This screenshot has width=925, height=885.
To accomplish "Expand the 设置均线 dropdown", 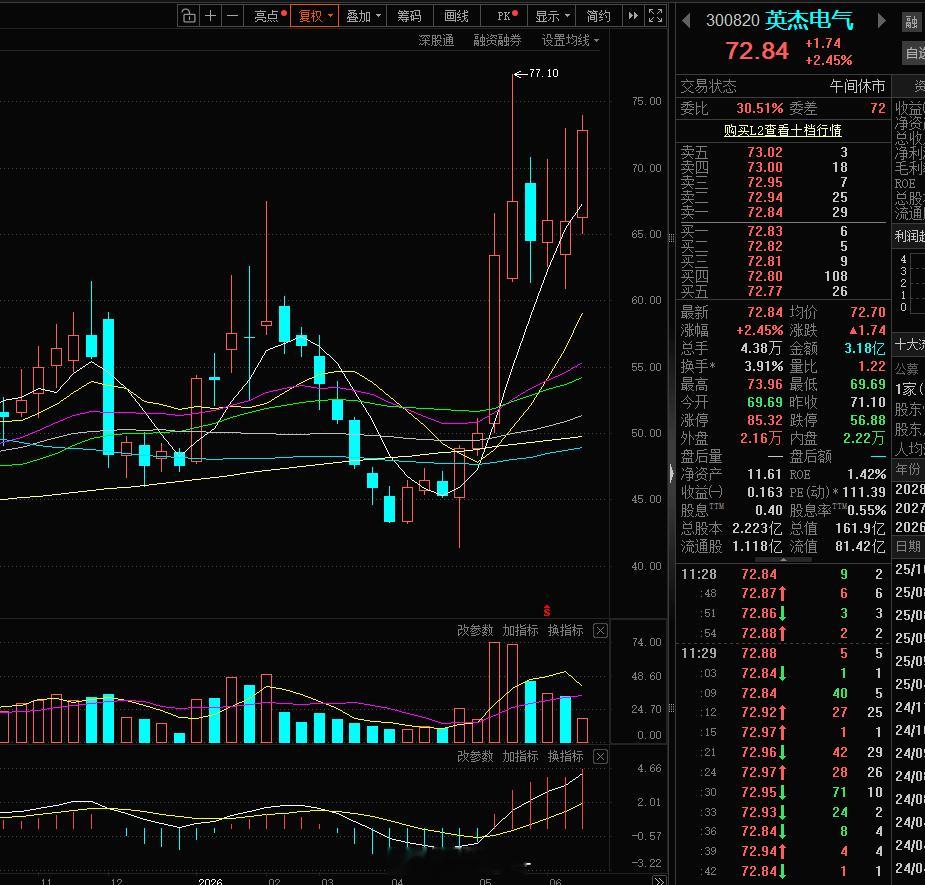I will point(570,40).
